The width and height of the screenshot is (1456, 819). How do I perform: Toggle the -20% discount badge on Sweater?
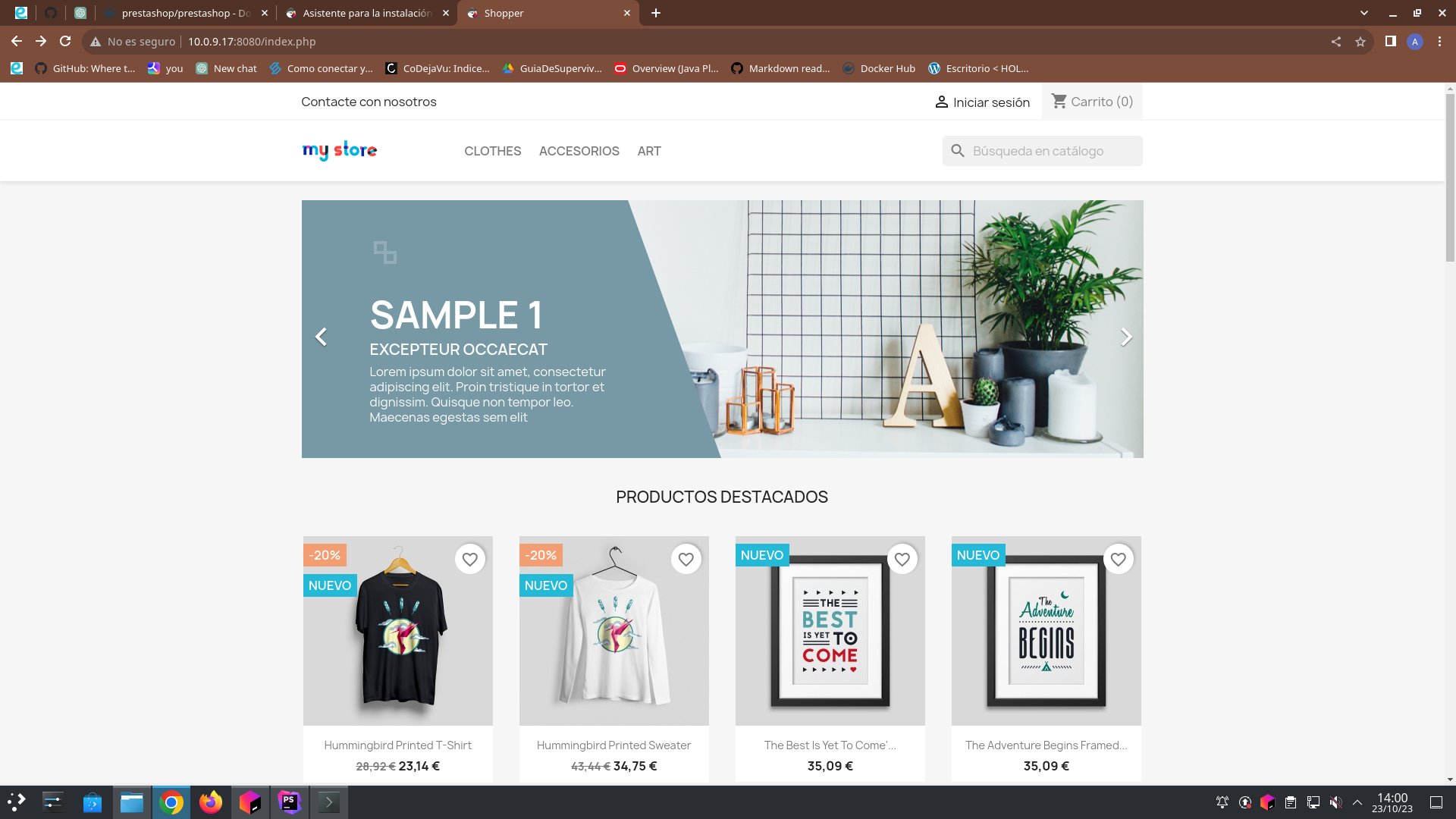point(541,555)
